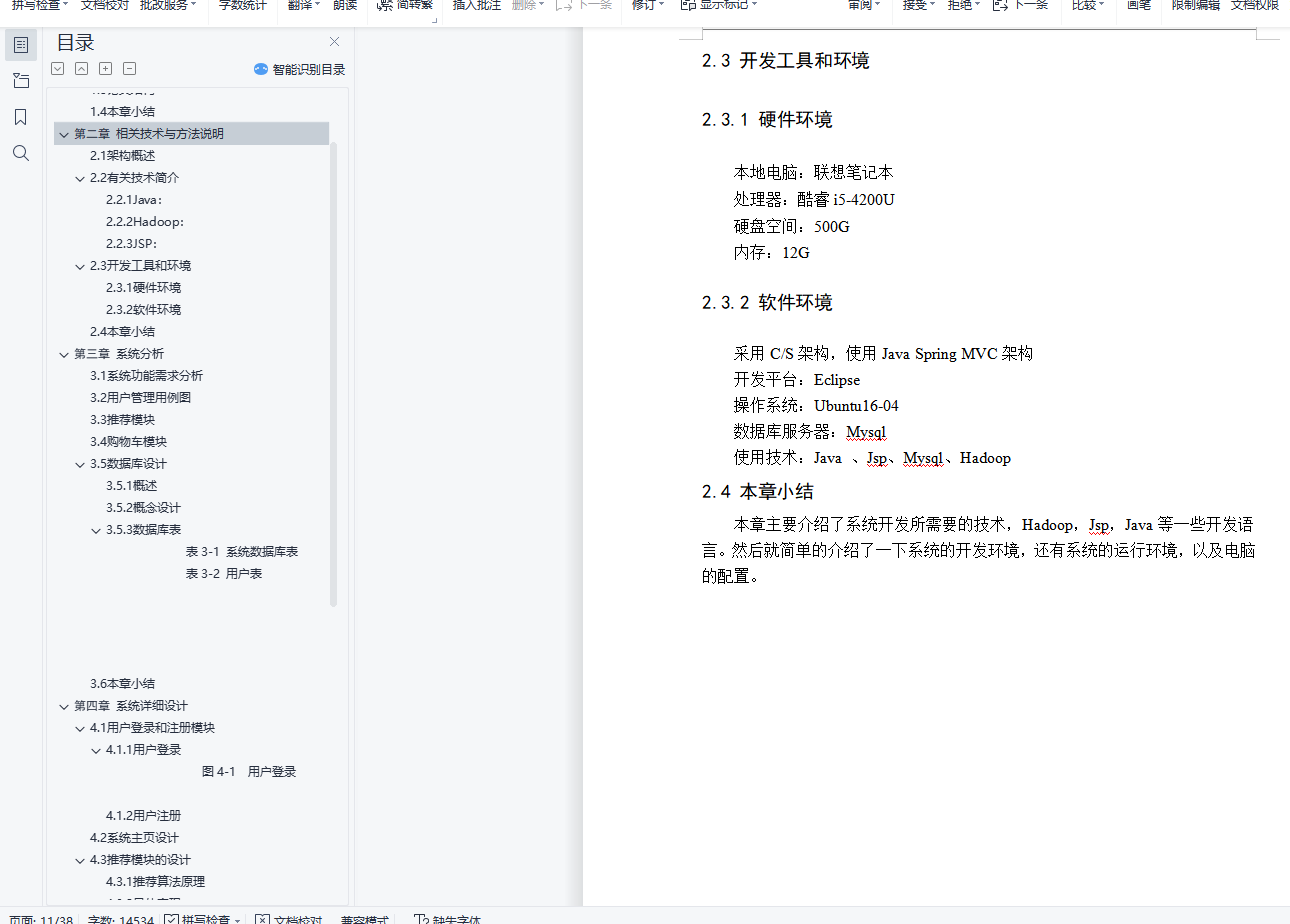Collapse the 第二章 相关技术与方法说明 node
The image size is (1290, 924).
pyautogui.click(x=64, y=134)
